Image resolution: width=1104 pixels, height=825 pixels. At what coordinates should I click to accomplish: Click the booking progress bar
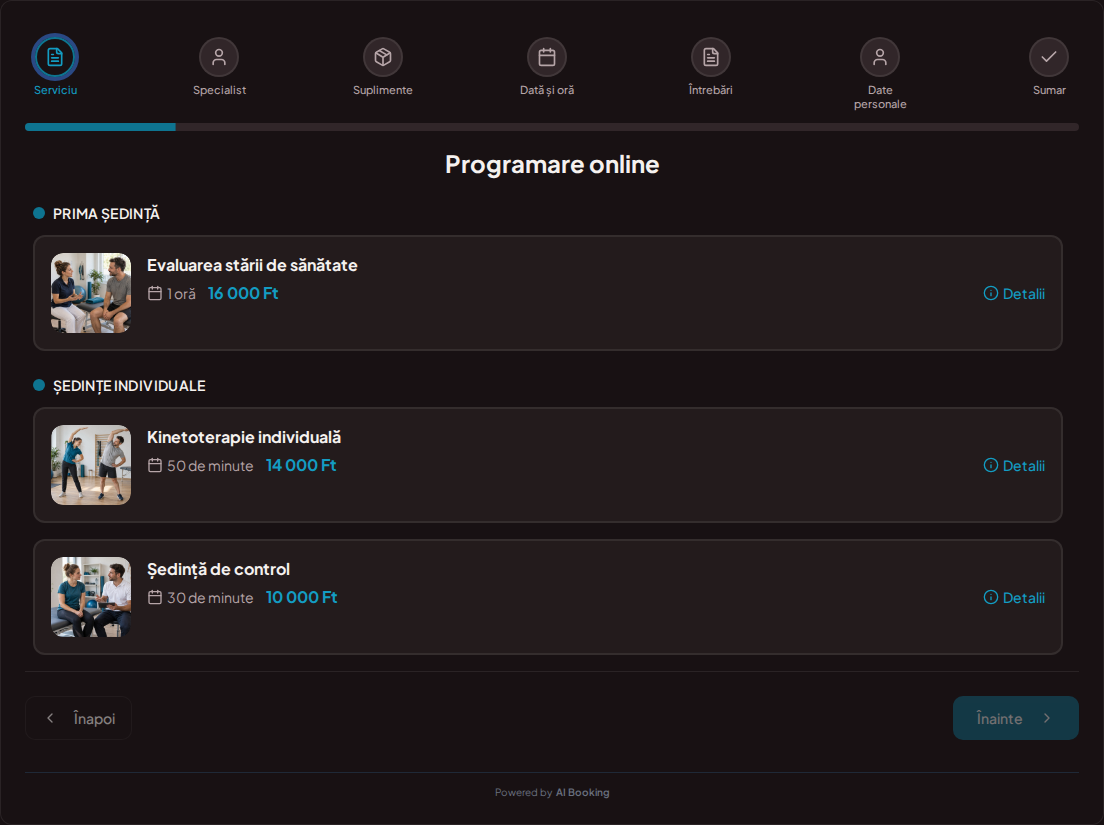click(552, 127)
